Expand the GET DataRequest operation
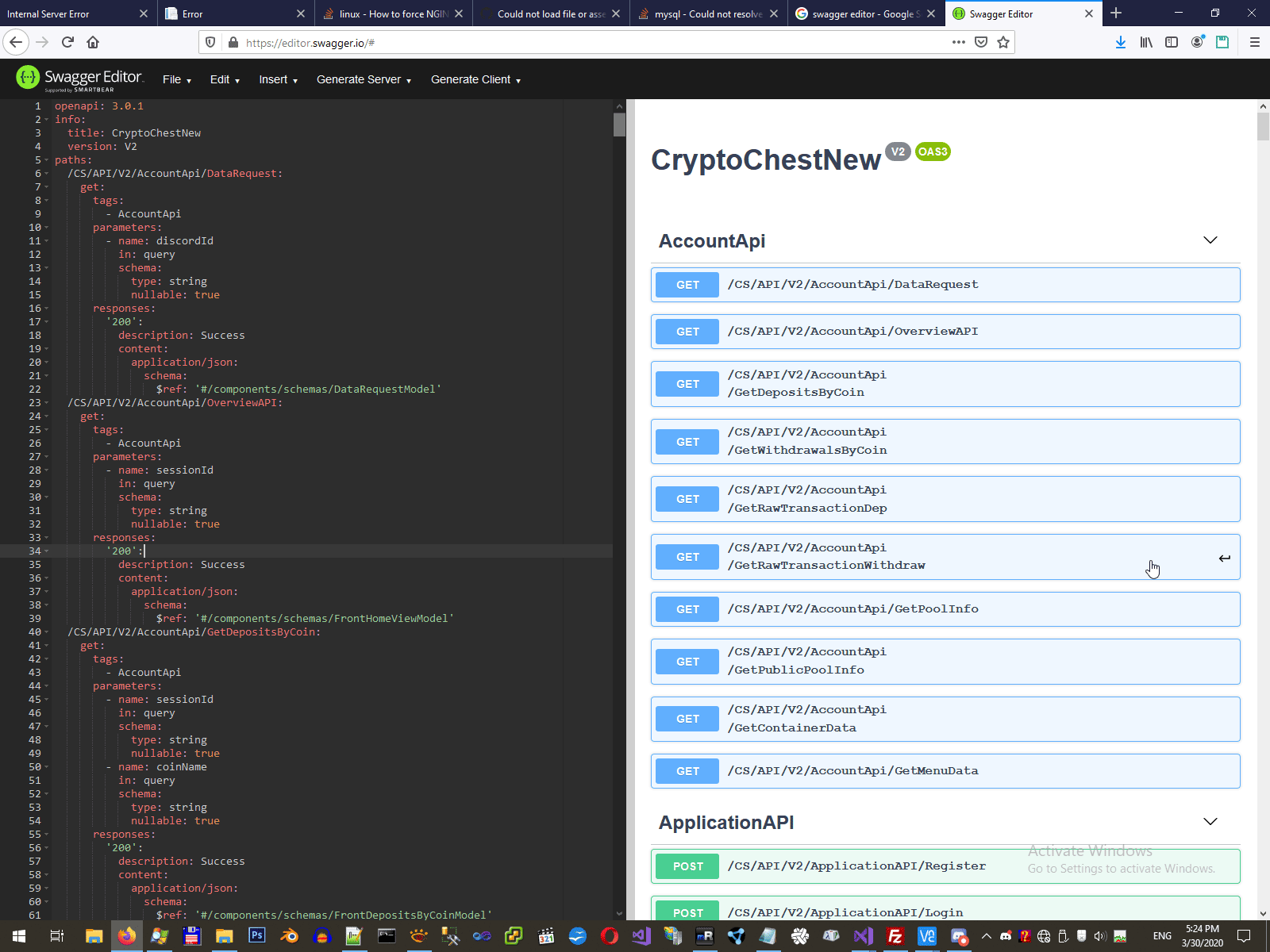1270x952 pixels. coord(945,285)
